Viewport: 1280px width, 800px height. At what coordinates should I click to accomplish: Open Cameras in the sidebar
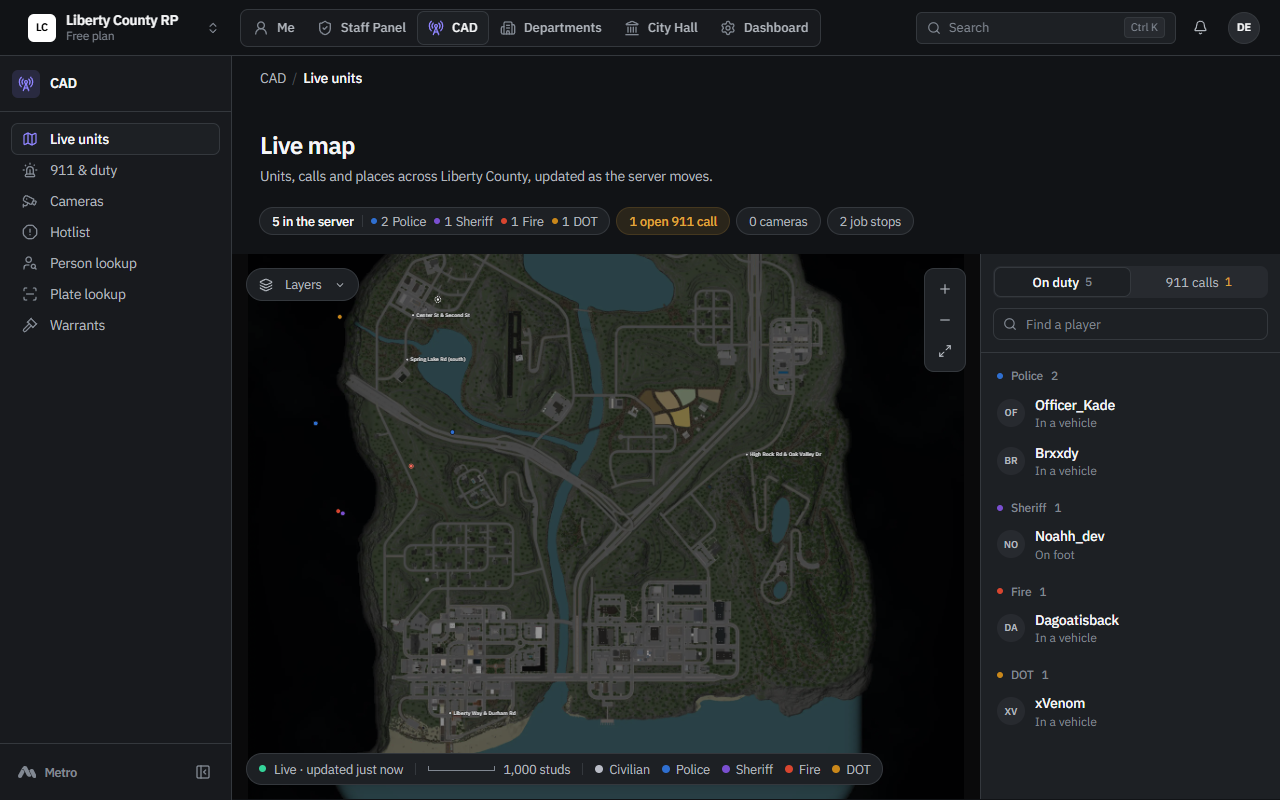click(115, 201)
